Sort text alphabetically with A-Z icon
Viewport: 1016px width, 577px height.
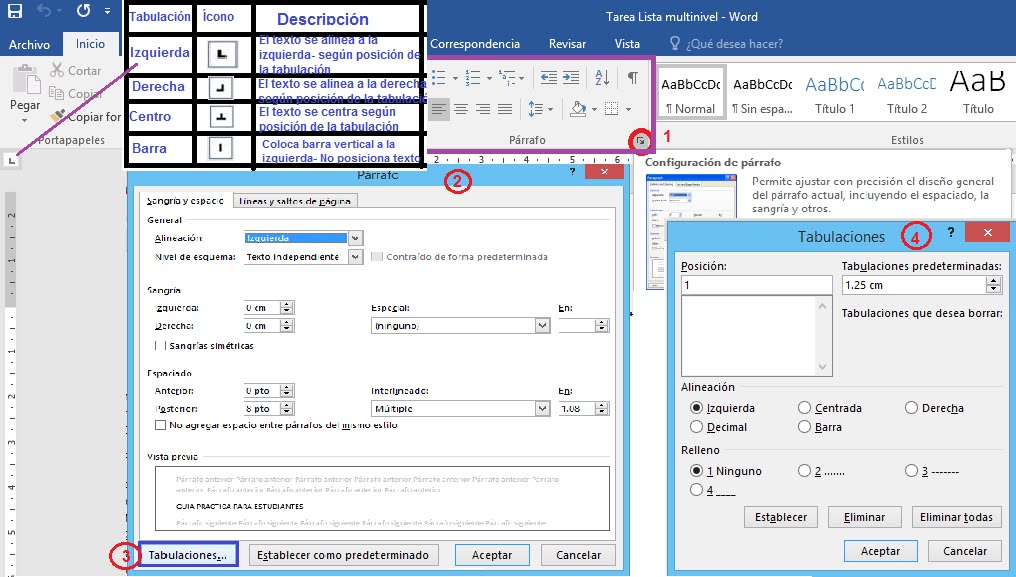601,78
